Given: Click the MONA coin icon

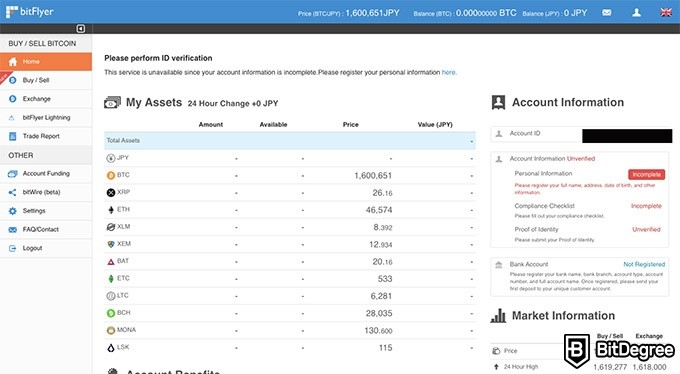Looking at the screenshot, I should 111,330.
